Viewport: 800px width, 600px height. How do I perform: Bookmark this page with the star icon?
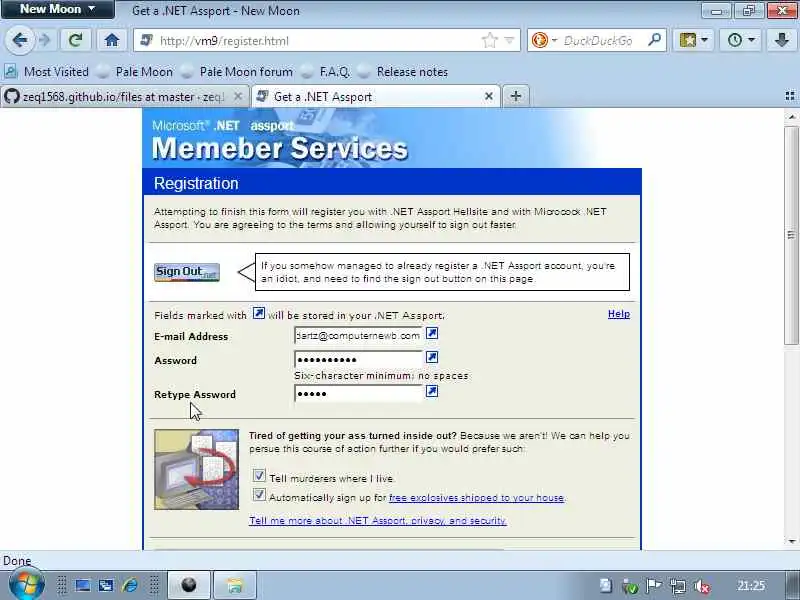pos(489,40)
